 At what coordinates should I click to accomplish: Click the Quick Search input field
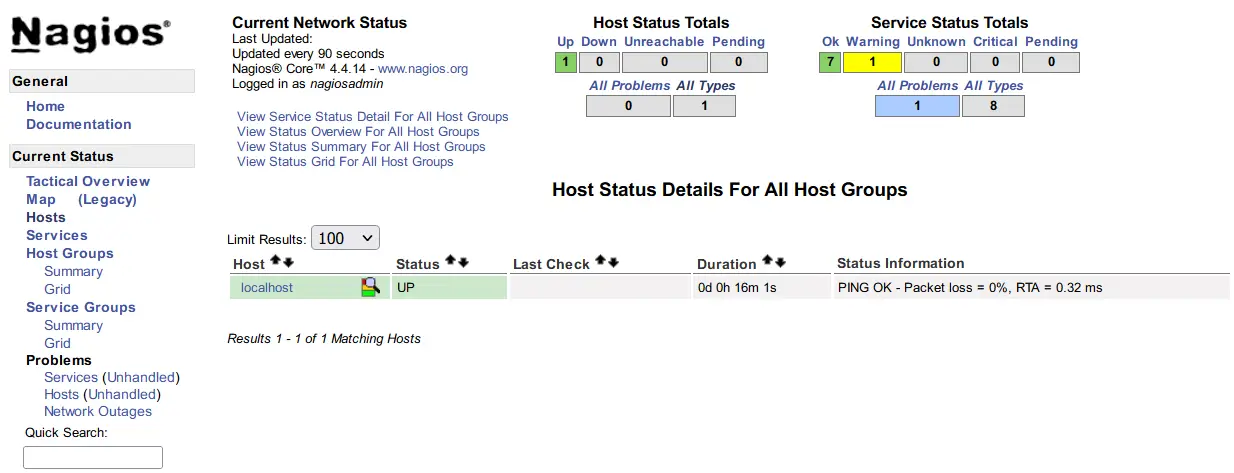[93, 457]
